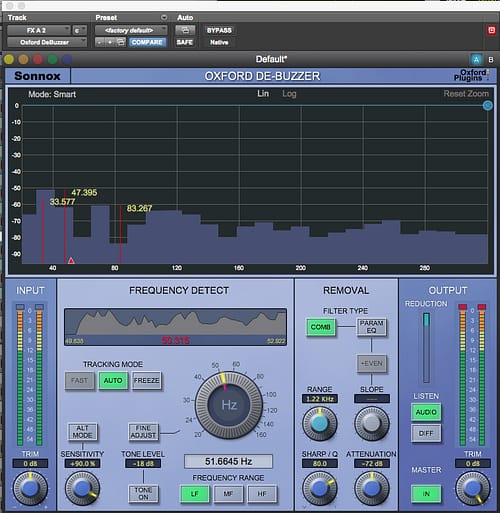Viewport: 500px width, 513px height.
Task: Select FREEZE tracking mode
Action: click(147, 380)
